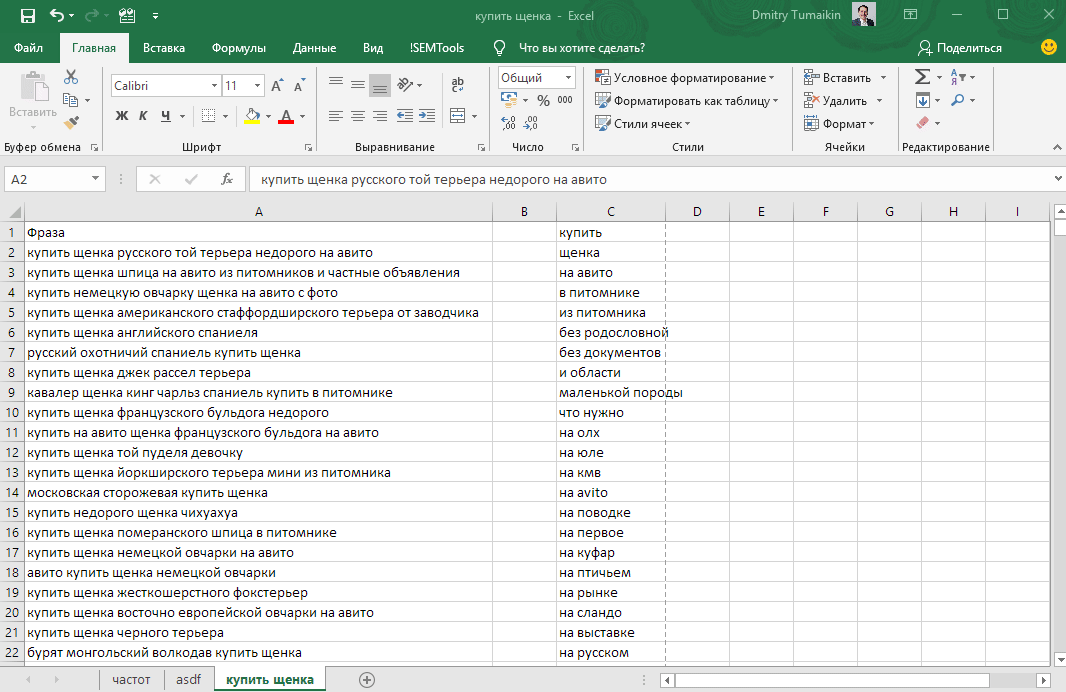Align text to the right
This screenshot has height=692, width=1066.
380,116
